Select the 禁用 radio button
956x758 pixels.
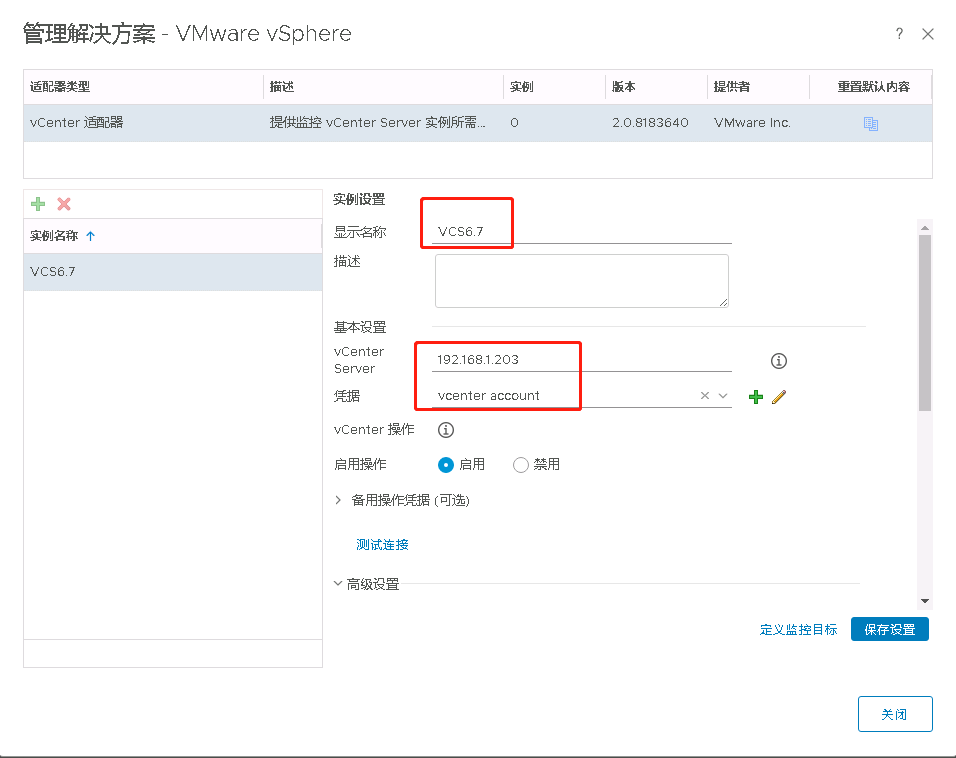tap(521, 464)
